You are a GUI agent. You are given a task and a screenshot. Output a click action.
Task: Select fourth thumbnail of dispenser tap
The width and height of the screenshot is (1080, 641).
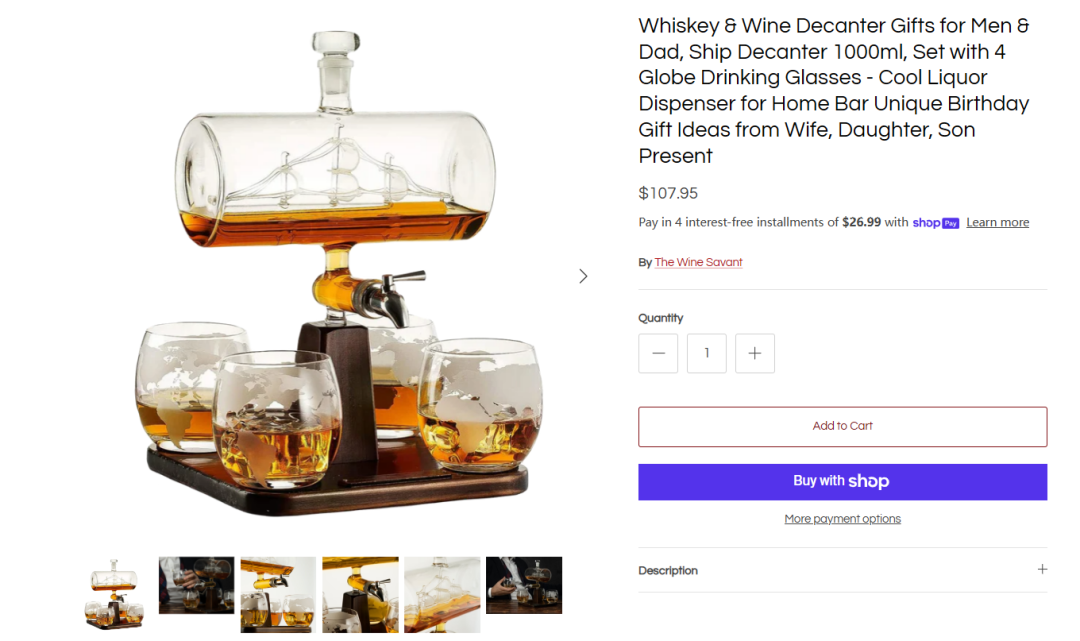pyautogui.click(x=360, y=595)
